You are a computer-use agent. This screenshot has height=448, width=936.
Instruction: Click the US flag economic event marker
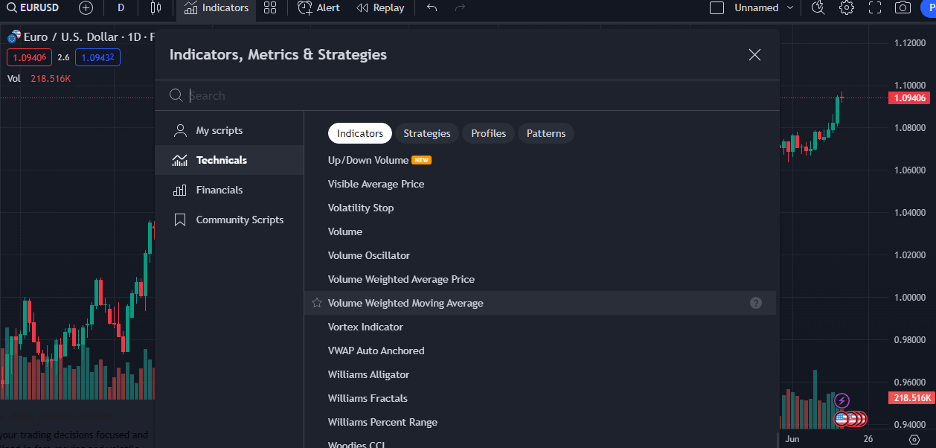842,419
